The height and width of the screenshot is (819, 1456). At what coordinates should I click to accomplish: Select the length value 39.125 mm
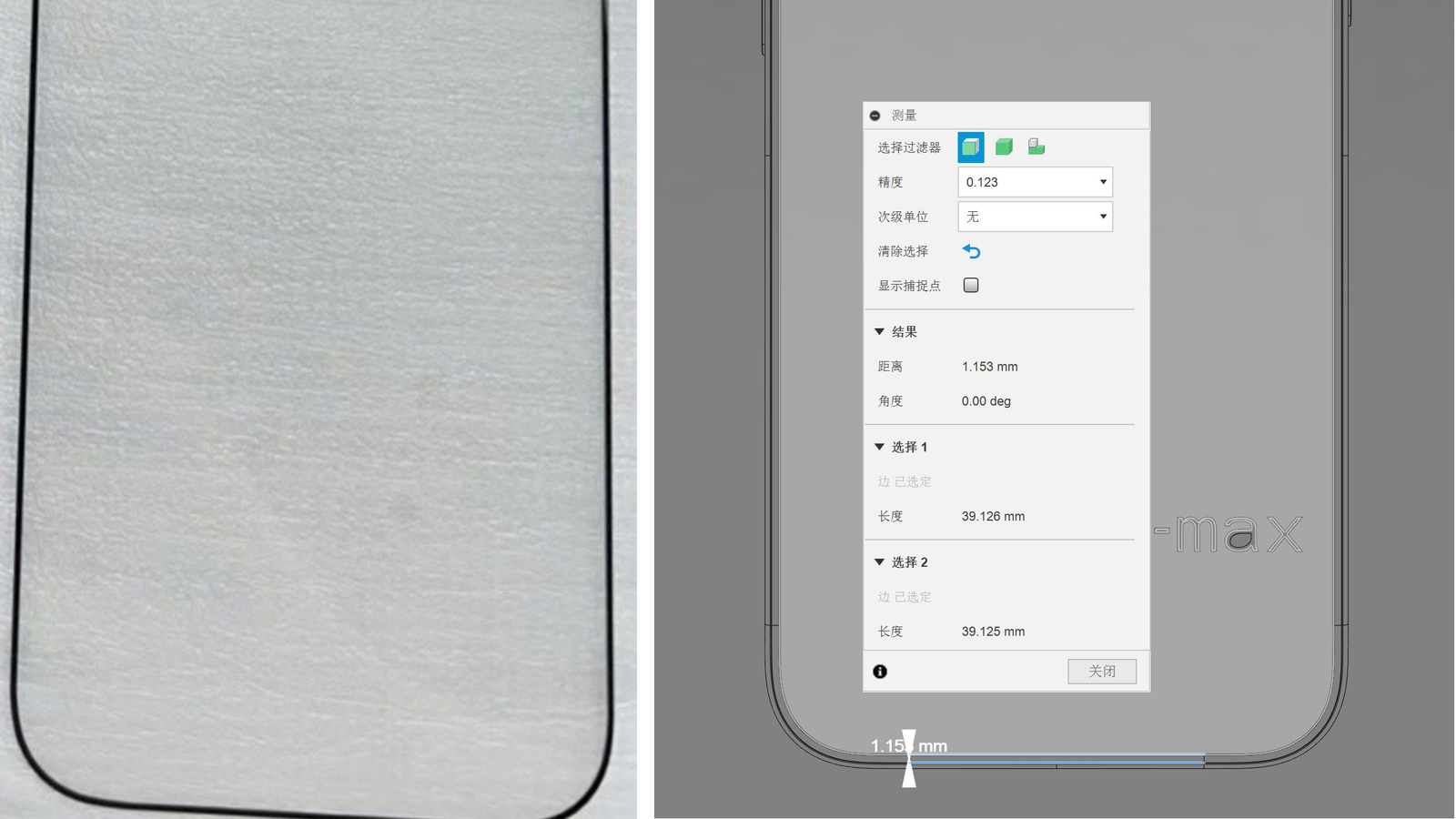point(993,632)
